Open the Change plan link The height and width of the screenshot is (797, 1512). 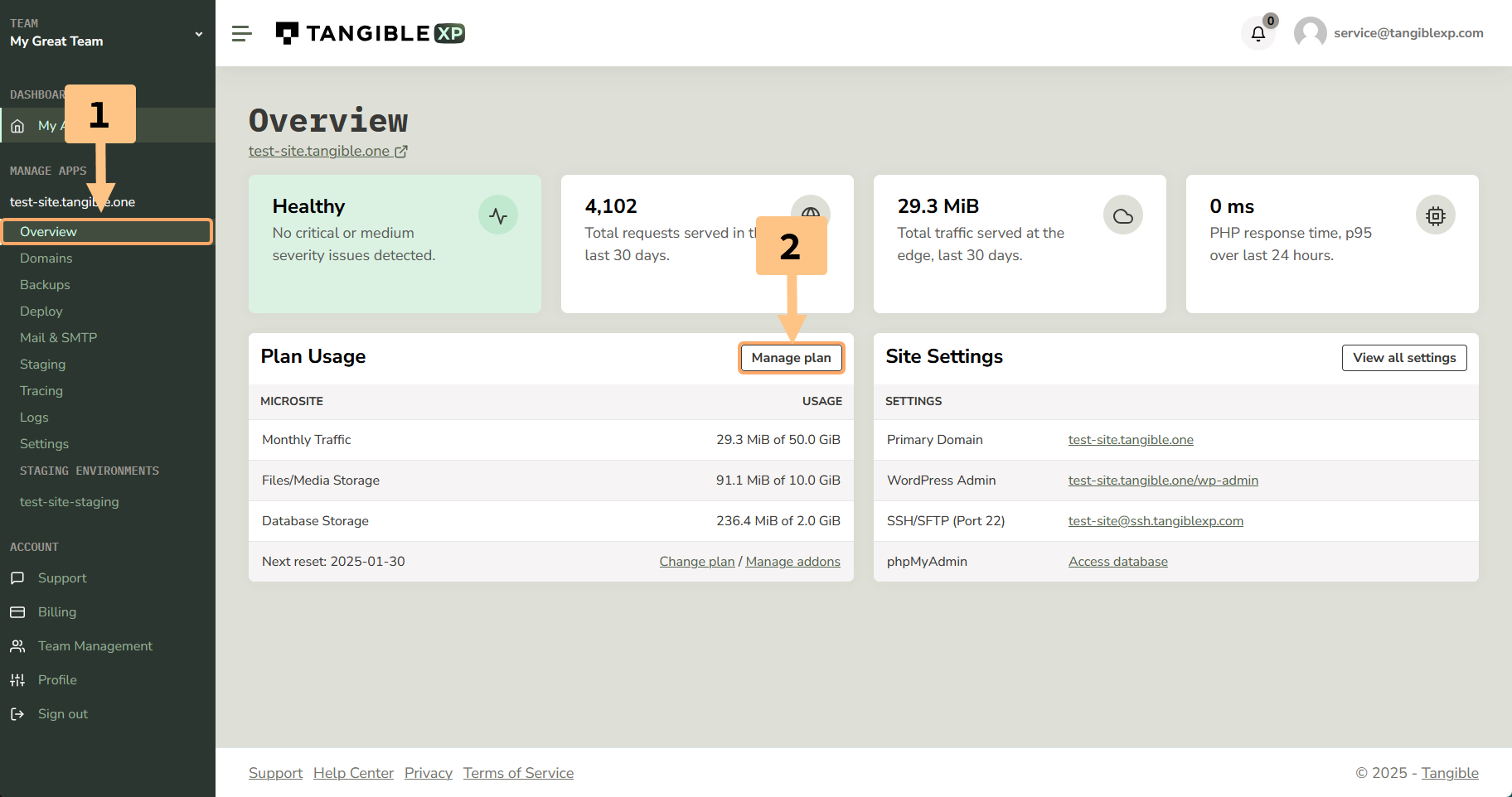click(696, 562)
